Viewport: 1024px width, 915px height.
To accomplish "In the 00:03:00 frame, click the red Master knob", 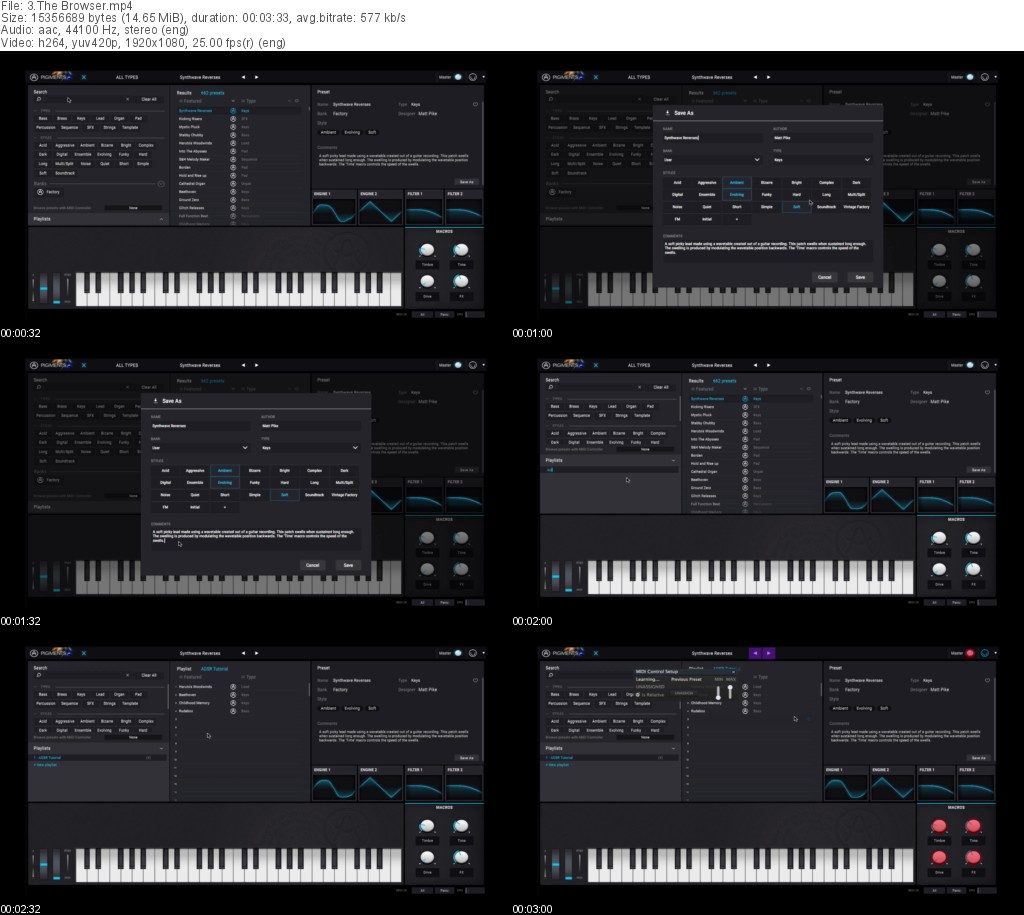I will coord(970,653).
